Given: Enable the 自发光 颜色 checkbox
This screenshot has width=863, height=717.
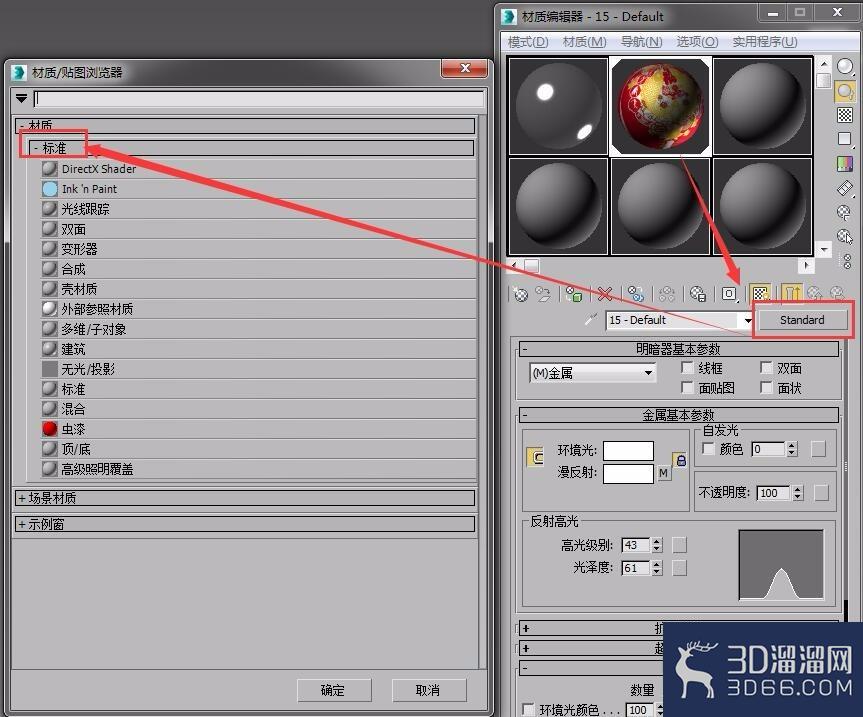Looking at the screenshot, I should tap(708, 448).
